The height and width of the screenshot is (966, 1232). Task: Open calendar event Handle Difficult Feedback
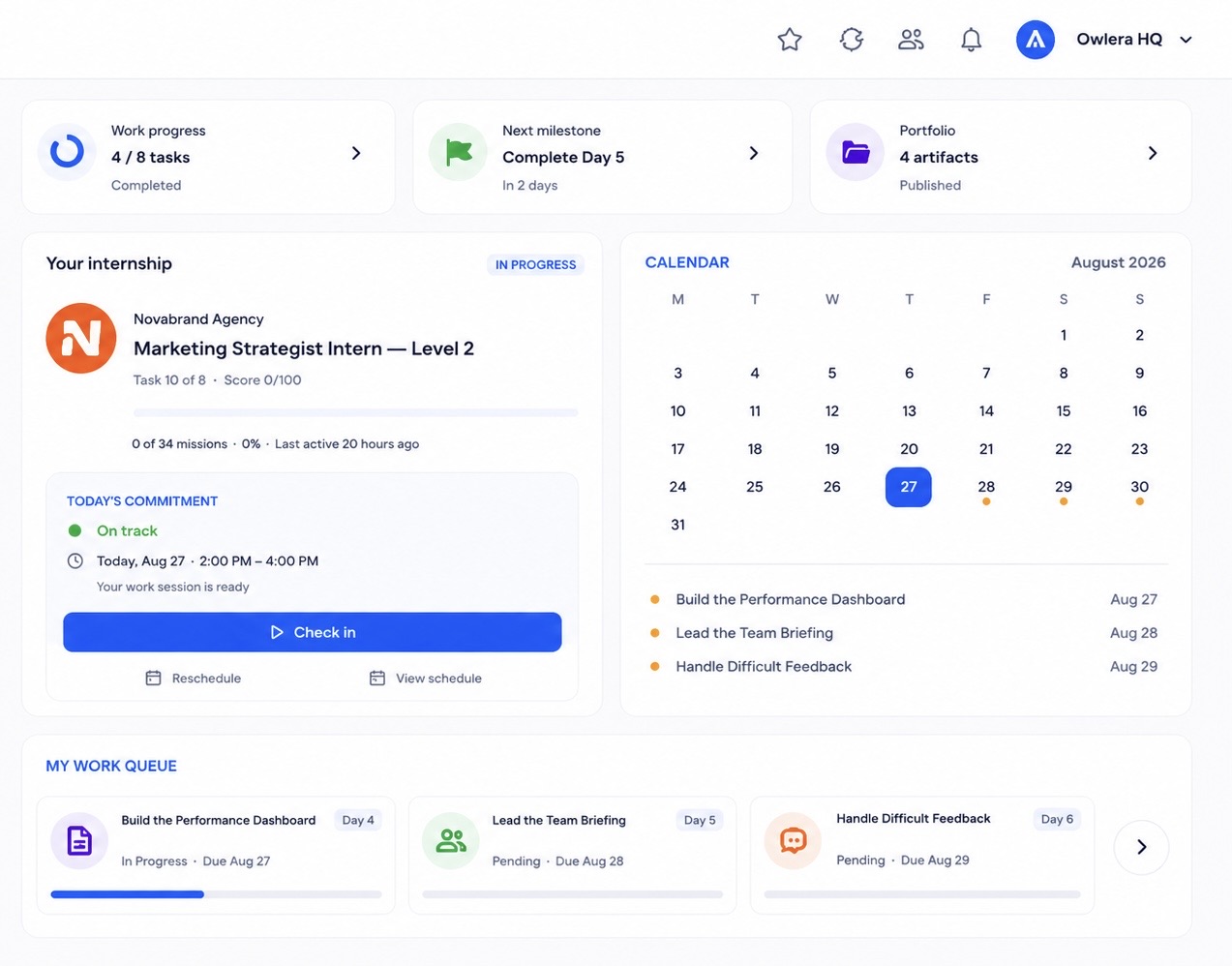tap(764, 666)
